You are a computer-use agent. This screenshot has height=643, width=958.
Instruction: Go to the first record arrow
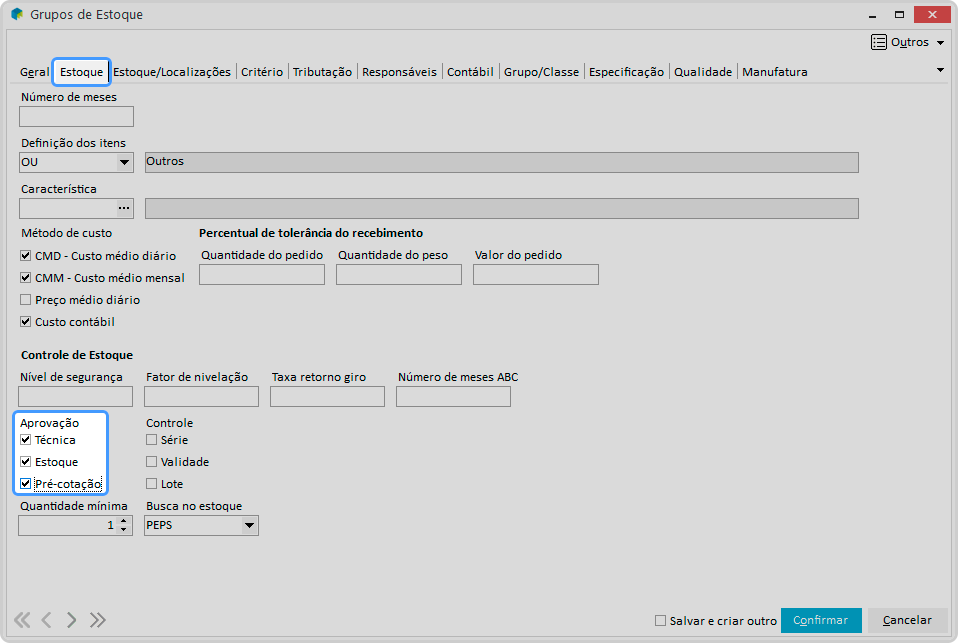pyautogui.click(x=22, y=620)
